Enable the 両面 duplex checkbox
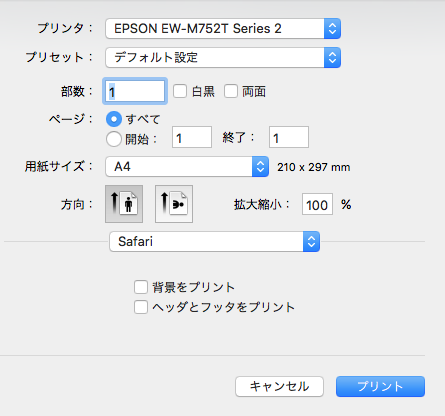This screenshot has height=416, width=445. [231, 91]
